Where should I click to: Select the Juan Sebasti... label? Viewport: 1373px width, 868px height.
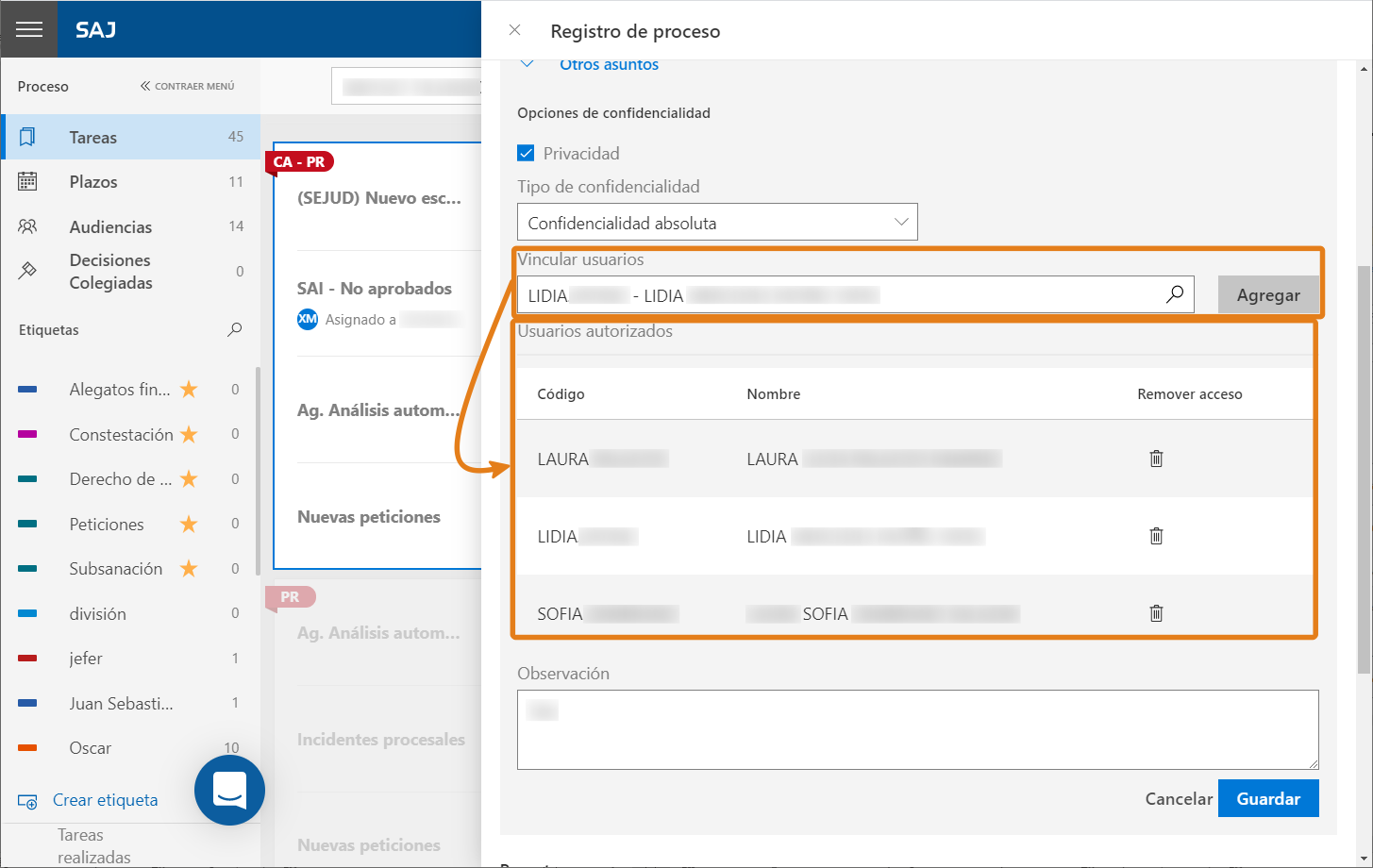coord(121,703)
